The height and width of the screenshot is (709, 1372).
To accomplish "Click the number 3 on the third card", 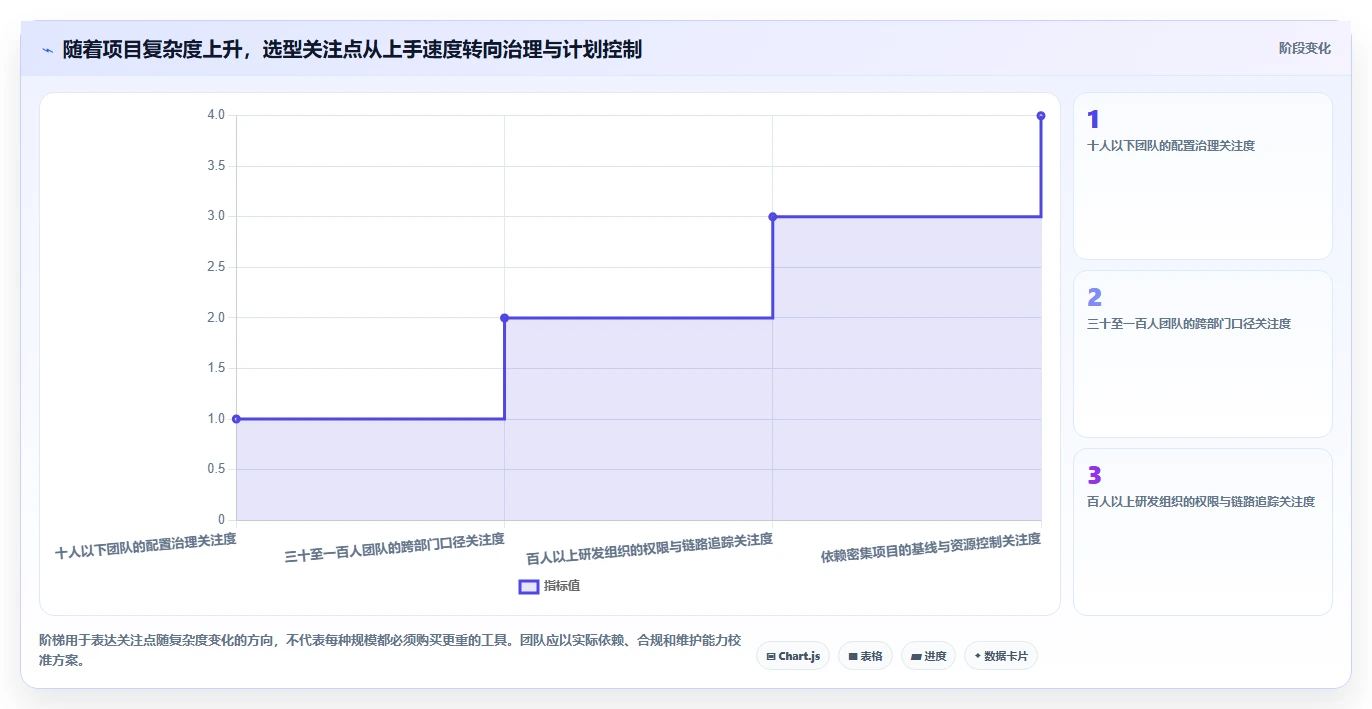I will (x=1094, y=475).
